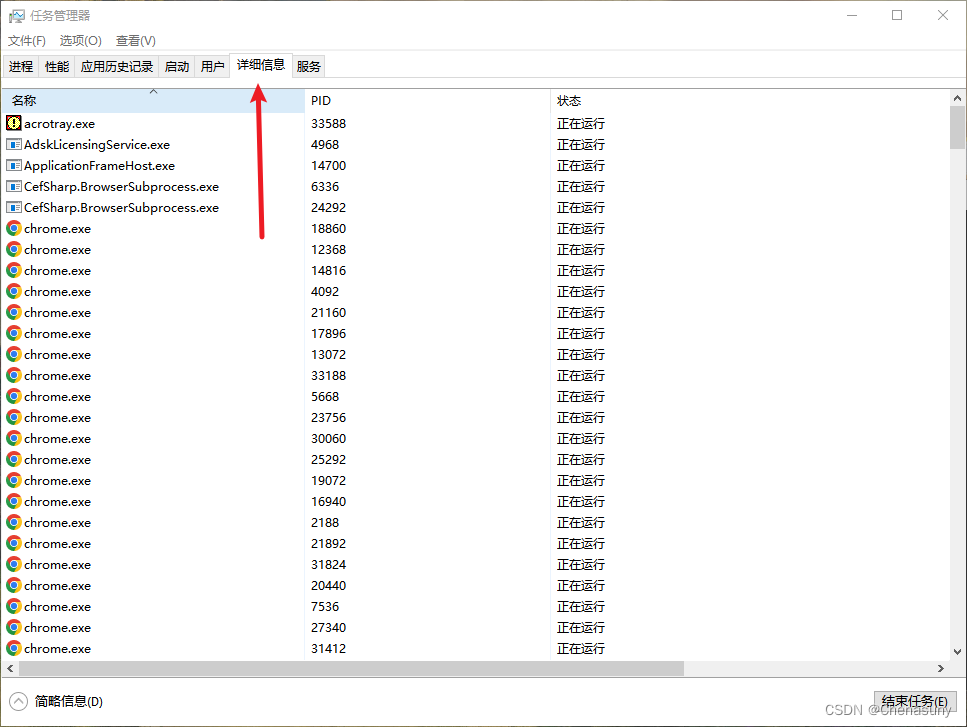967x727 pixels.
Task: Switch to the 性能 tab
Action: [x=57, y=66]
